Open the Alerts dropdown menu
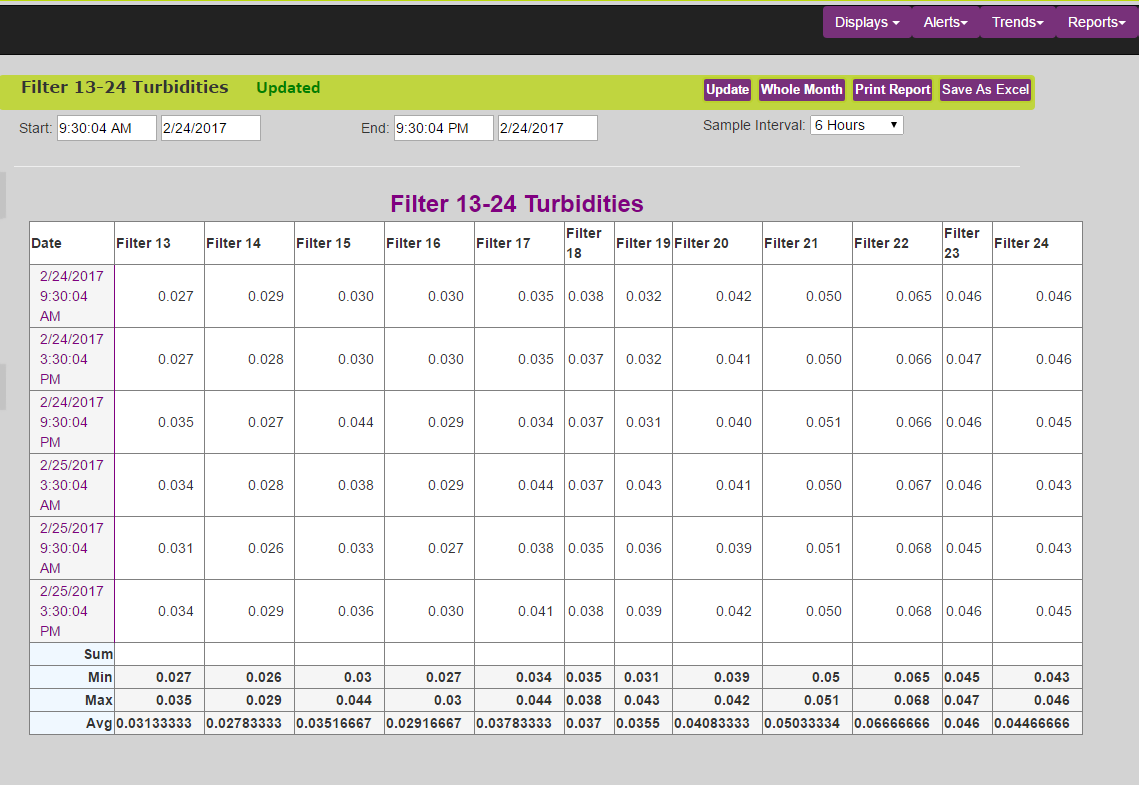Image resolution: width=1139 pixels, height=785 pixels. (x=945, y=23)
